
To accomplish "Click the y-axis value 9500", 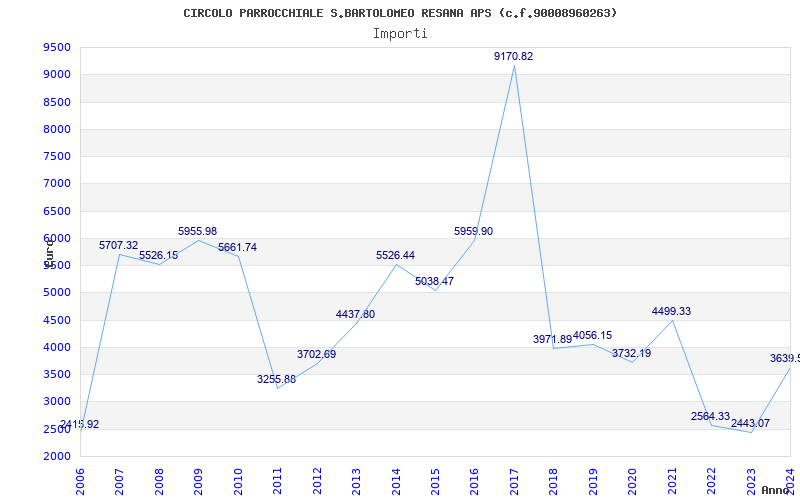I will pyautogui.click(x=57, y=47).
